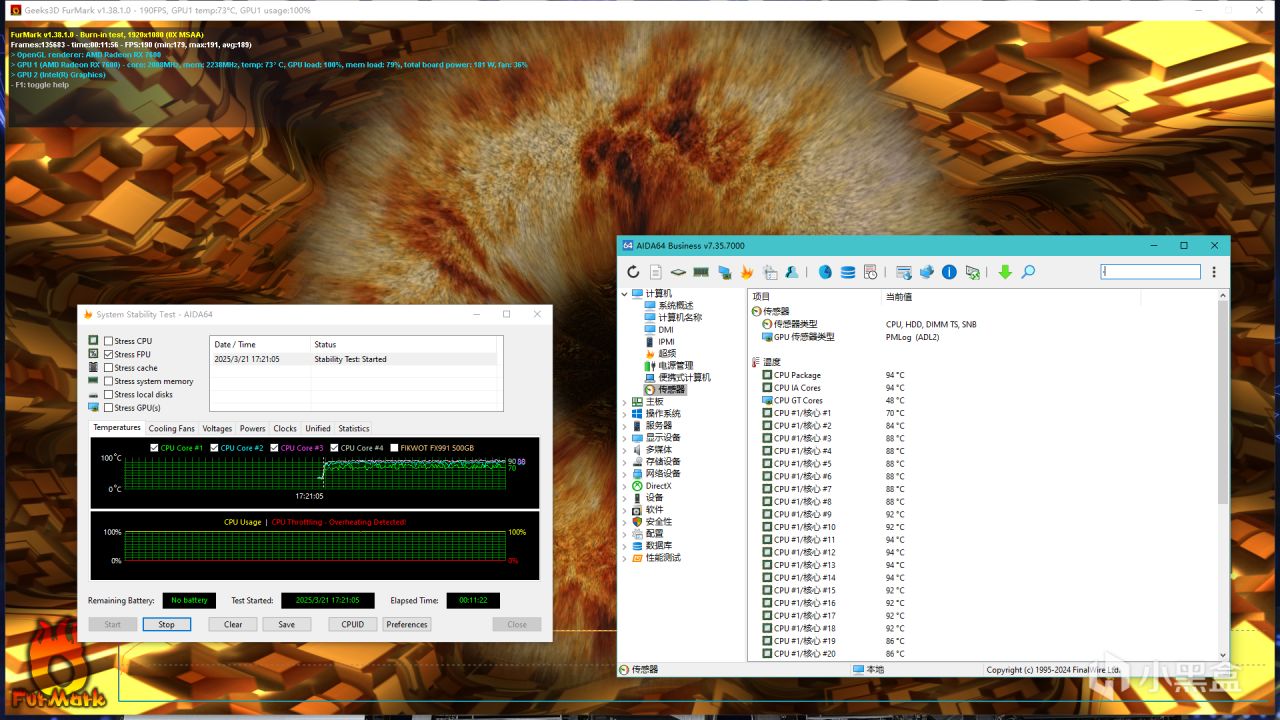Click the blue info circle toolbar icon
The image size is (1280, 720).
(x=949, y=272)
